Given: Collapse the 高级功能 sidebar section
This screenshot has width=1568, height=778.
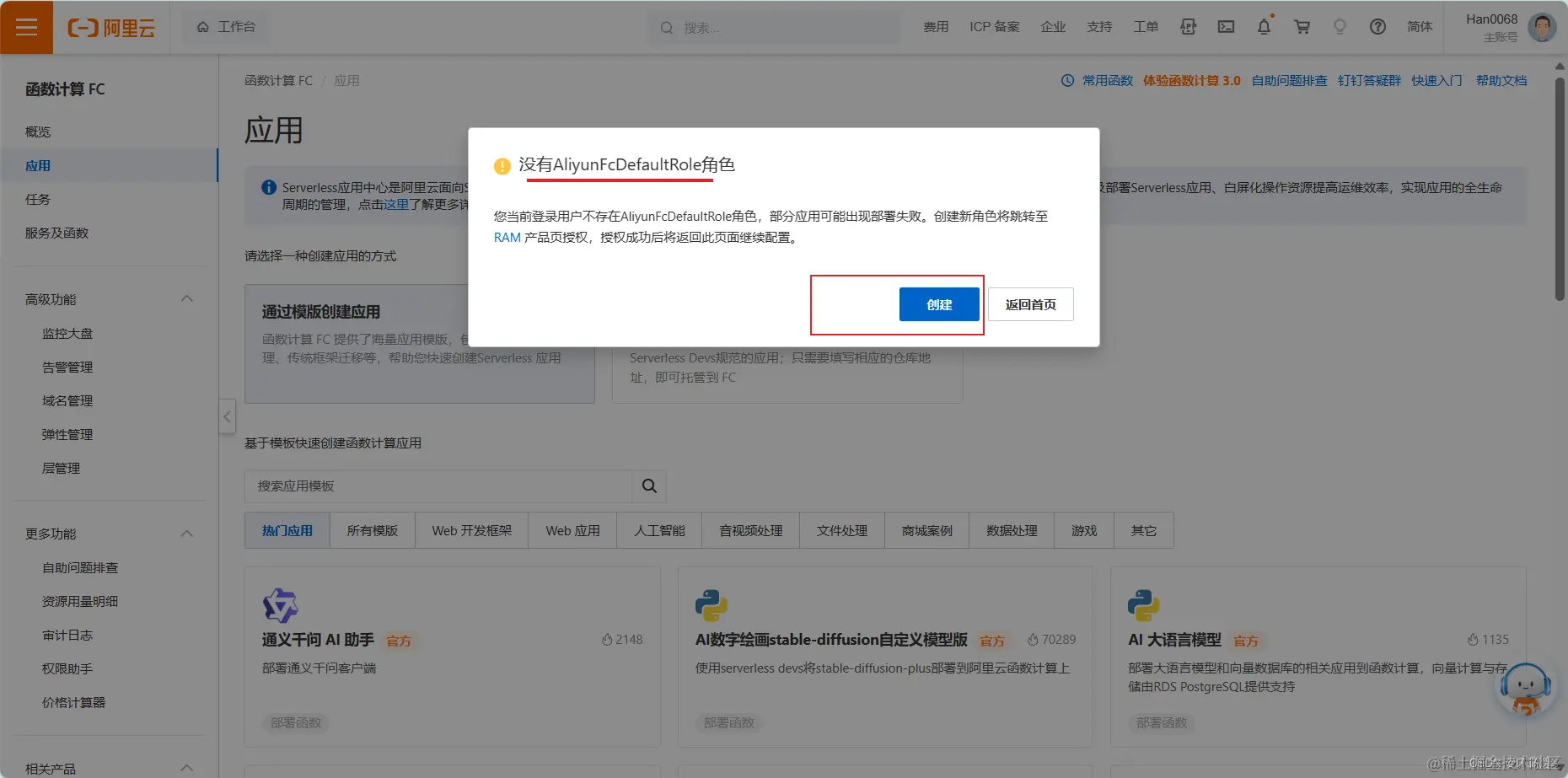Looking at the screenshot, I should coord(187,298).
